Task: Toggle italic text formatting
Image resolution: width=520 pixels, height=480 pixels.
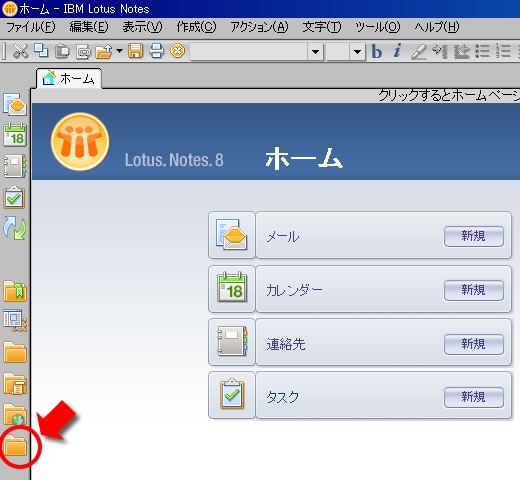Action: 397,51
